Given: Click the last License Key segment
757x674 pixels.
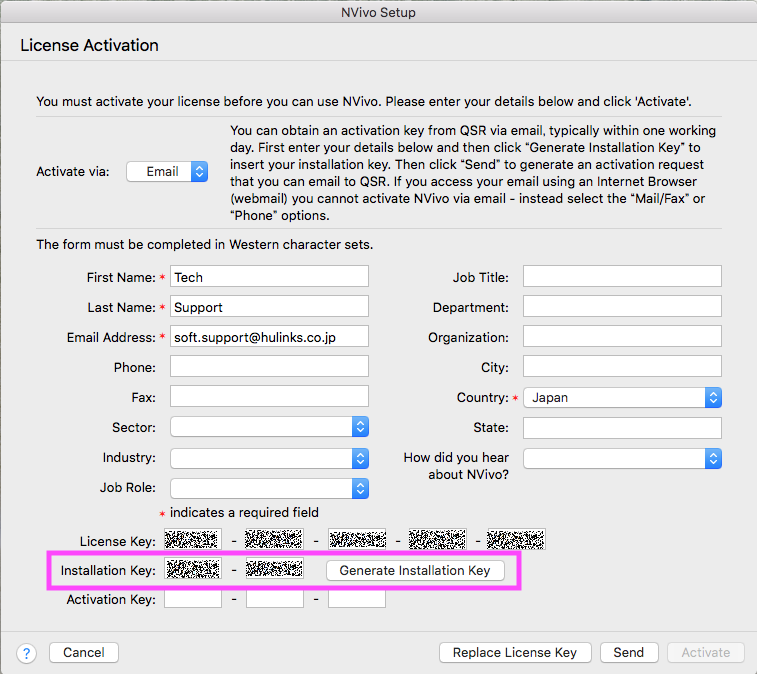Looking at the screenshot, I should (x=516, y=539).
